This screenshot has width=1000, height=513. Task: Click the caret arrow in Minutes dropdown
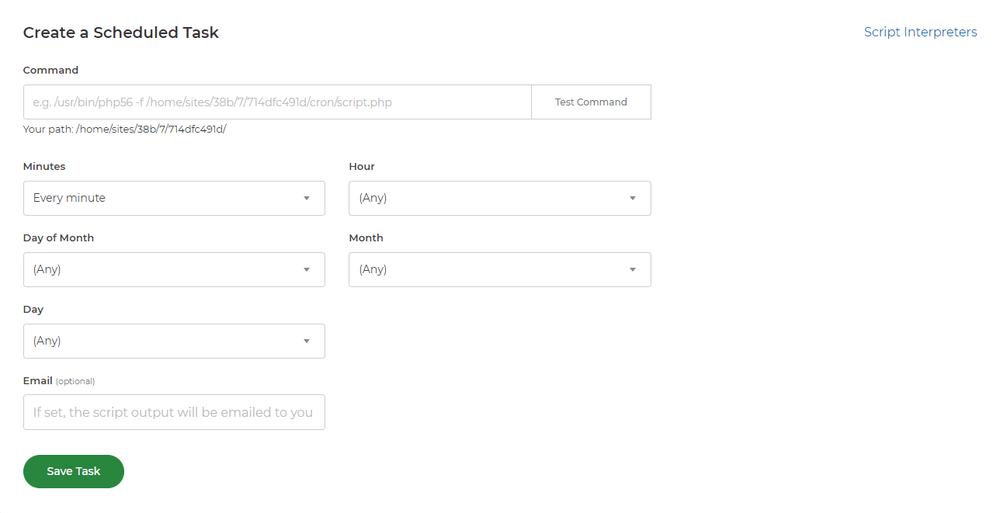coord(307,198)
